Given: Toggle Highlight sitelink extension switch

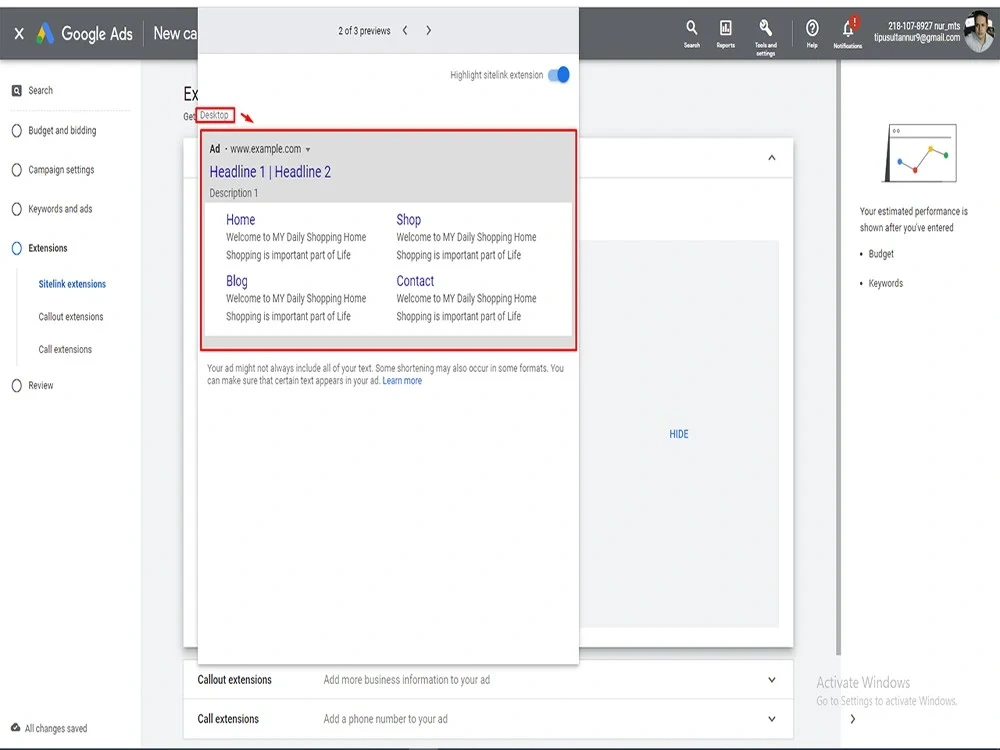Looking at the screenshot, I should pyautogui.click(x=559, y=75).
